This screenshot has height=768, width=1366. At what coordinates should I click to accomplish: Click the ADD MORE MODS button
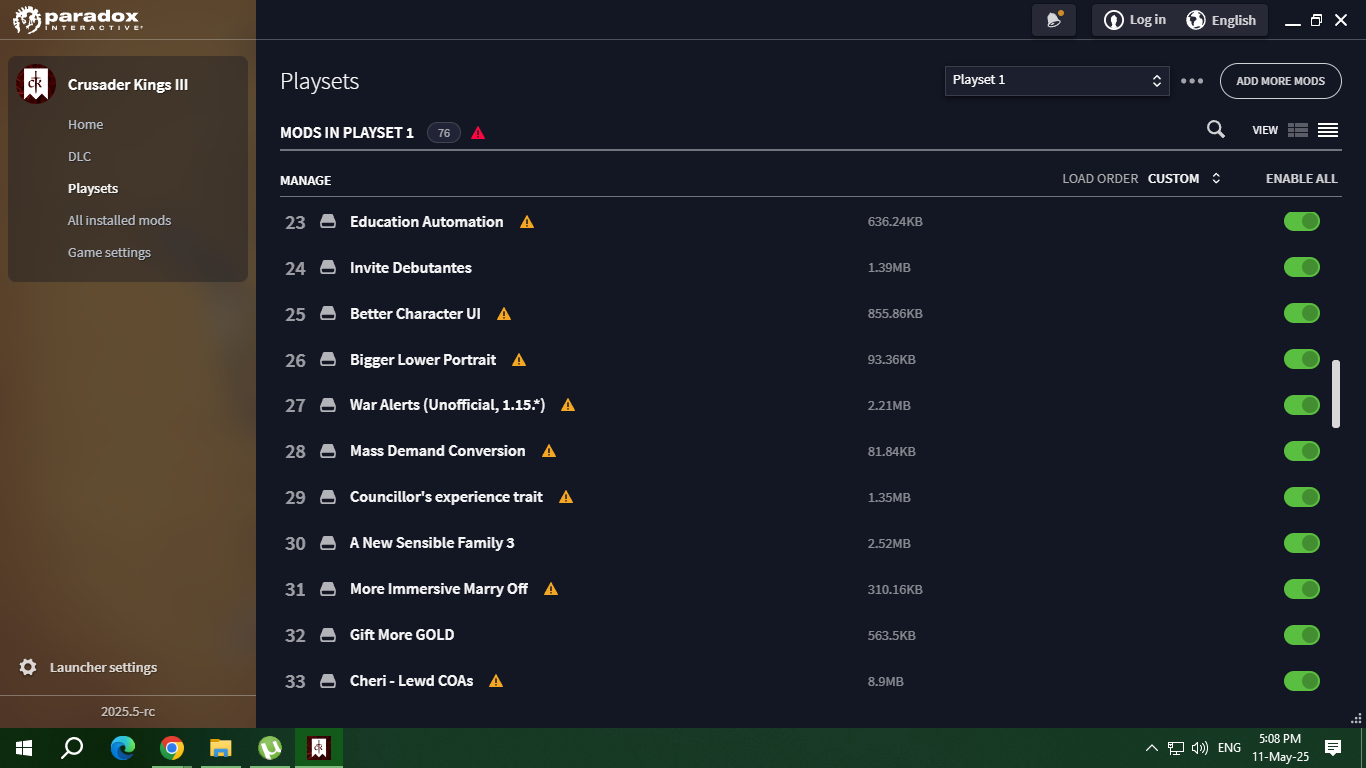tap(1281, 81)
